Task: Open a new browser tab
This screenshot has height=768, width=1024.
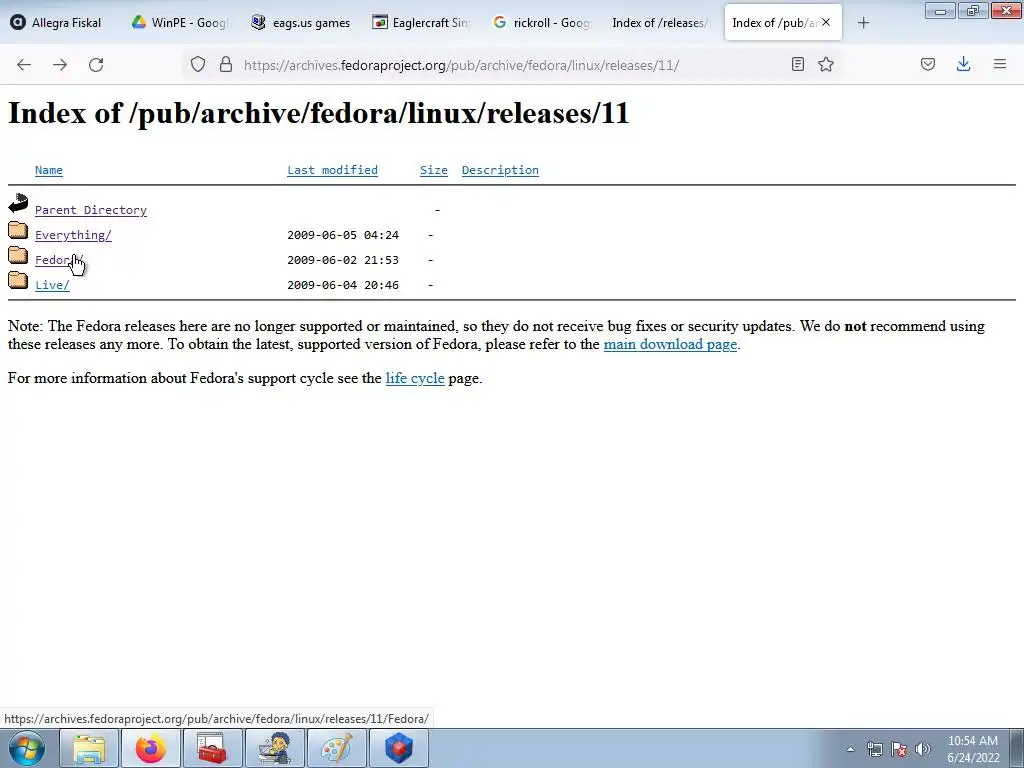Action: click(863, 23)
